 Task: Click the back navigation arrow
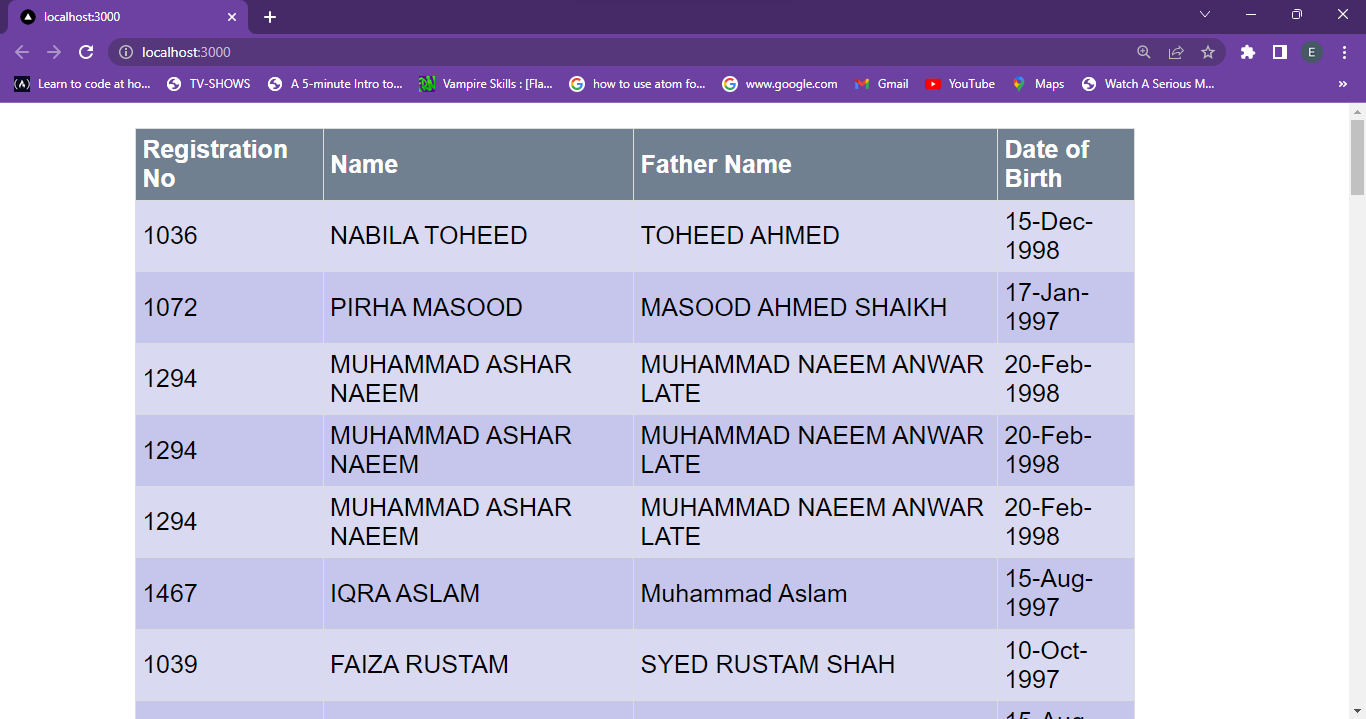pos(22,52)
